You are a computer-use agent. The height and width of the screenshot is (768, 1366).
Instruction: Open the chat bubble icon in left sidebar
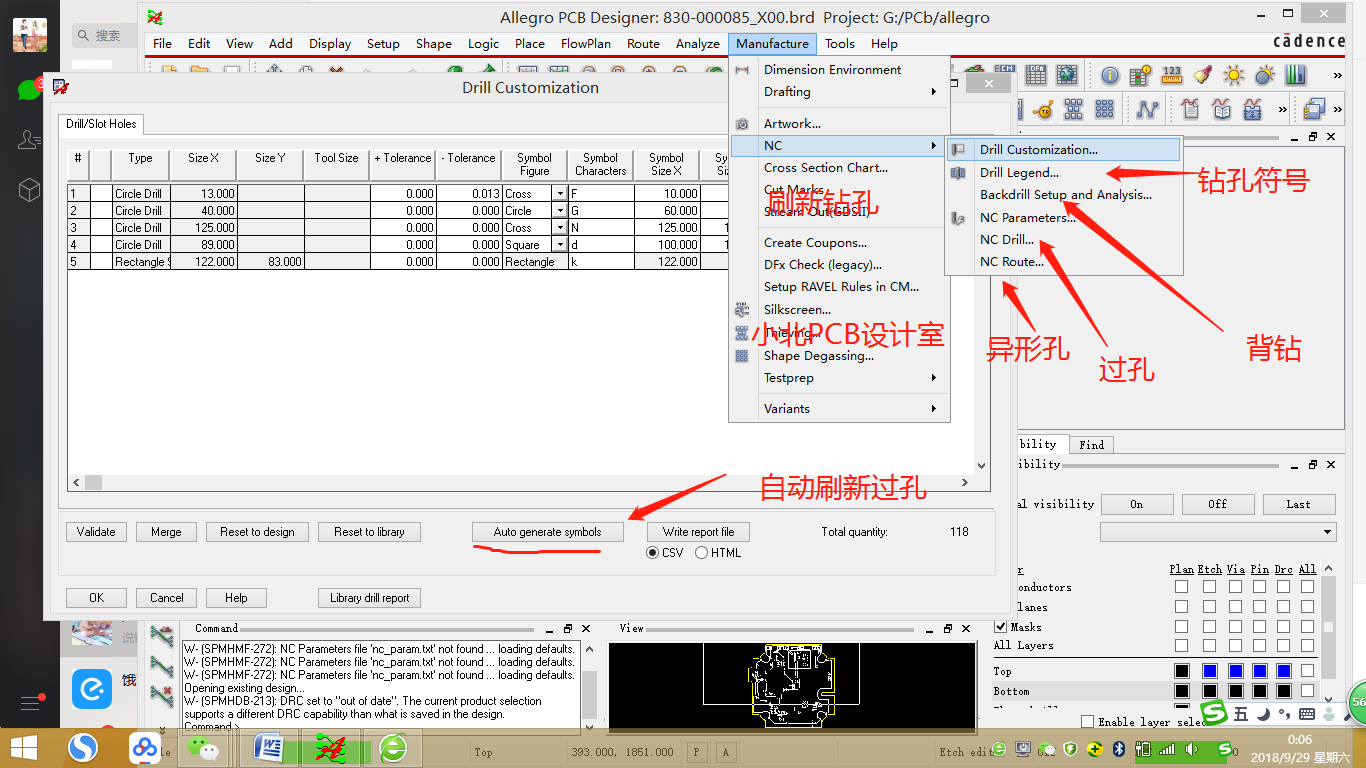[x=29, y=90]
